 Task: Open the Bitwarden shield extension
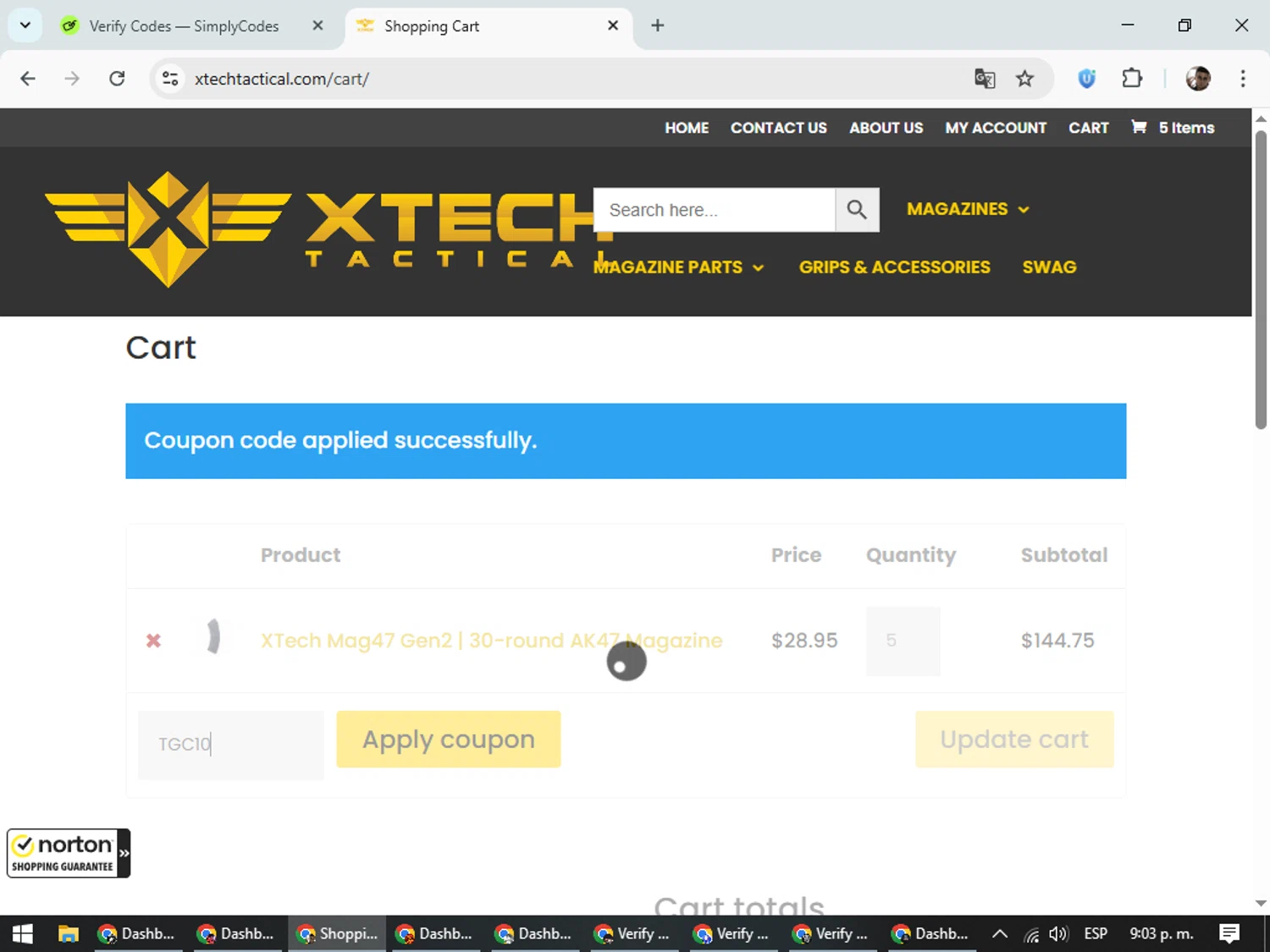tap(1087, 79)
